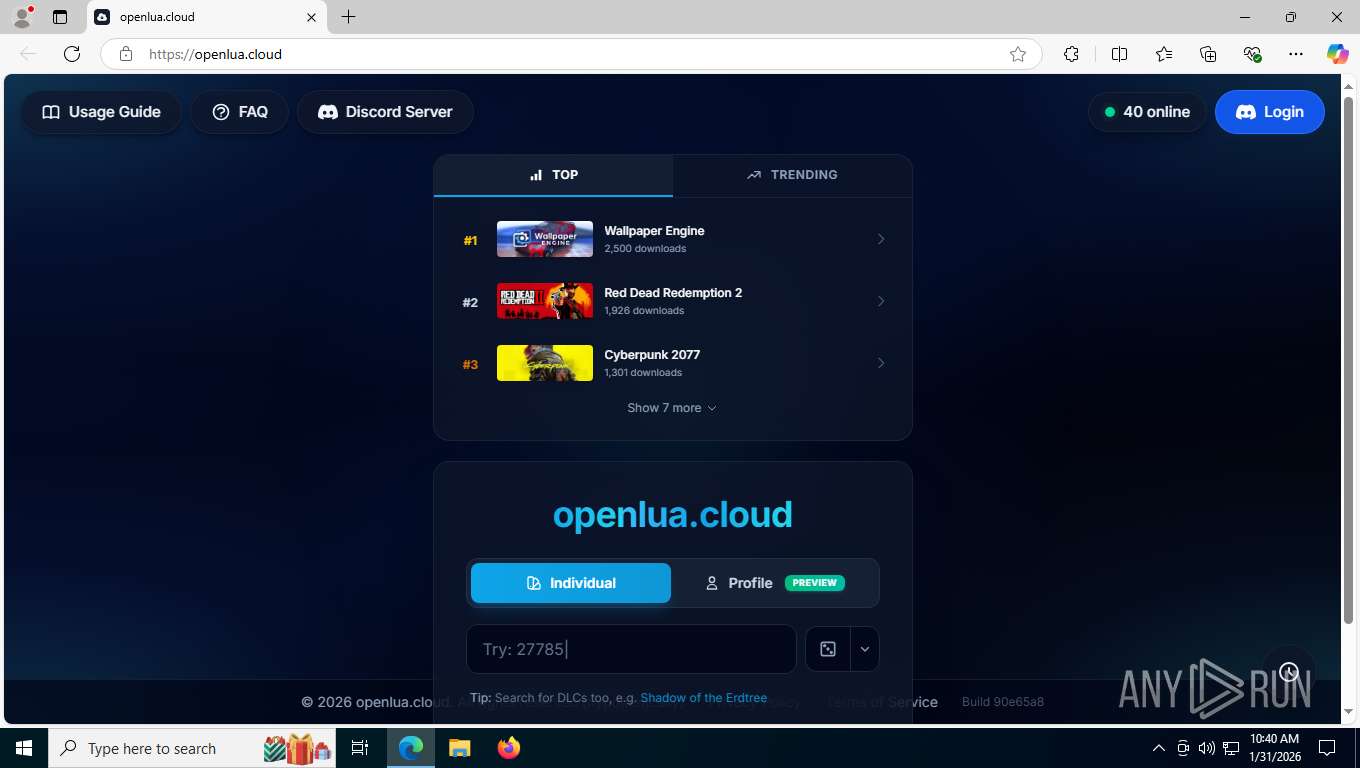Open Wallpaper Engine thumbnail image

coord(545,239)
